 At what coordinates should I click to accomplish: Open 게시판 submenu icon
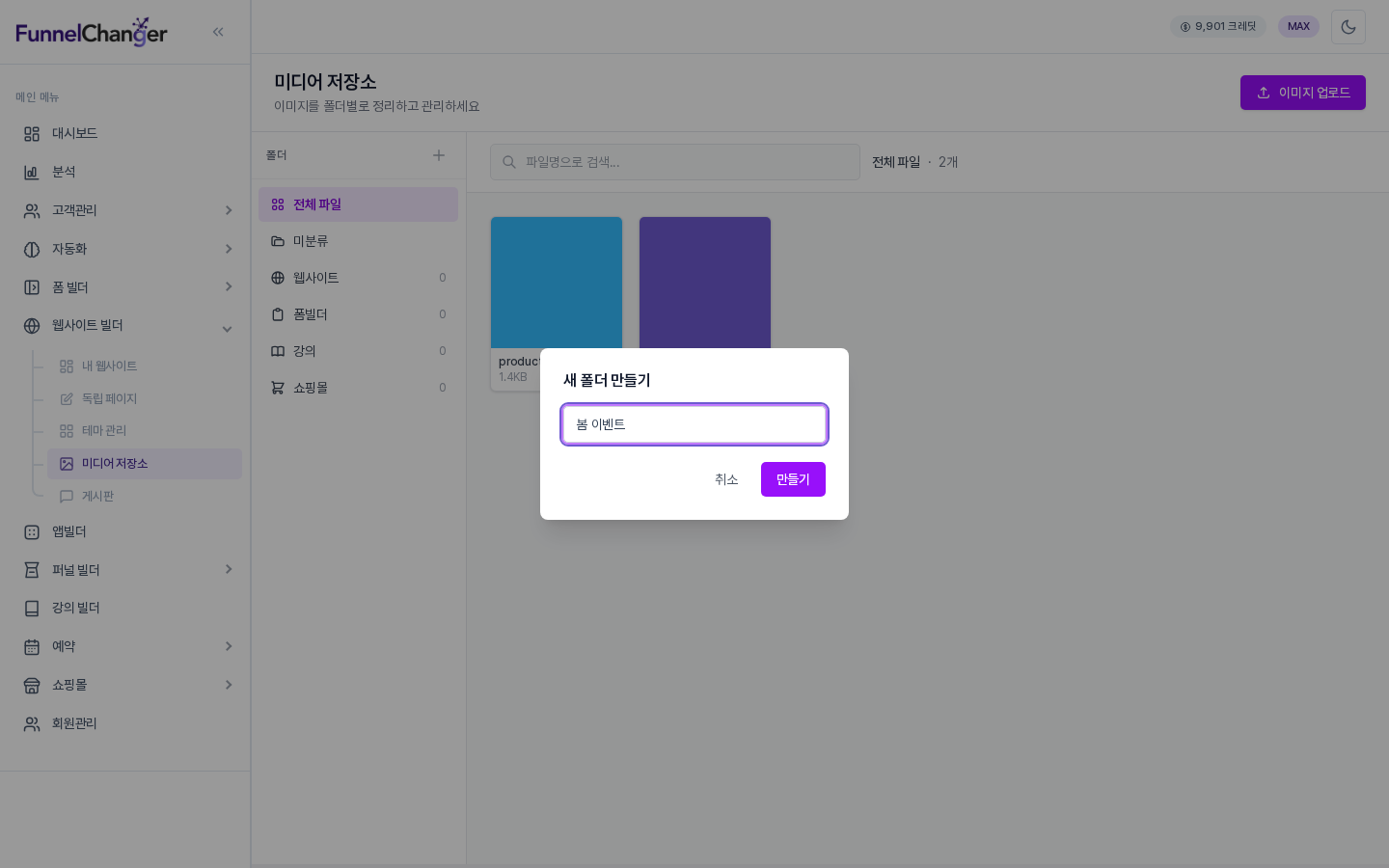(67, 497)
